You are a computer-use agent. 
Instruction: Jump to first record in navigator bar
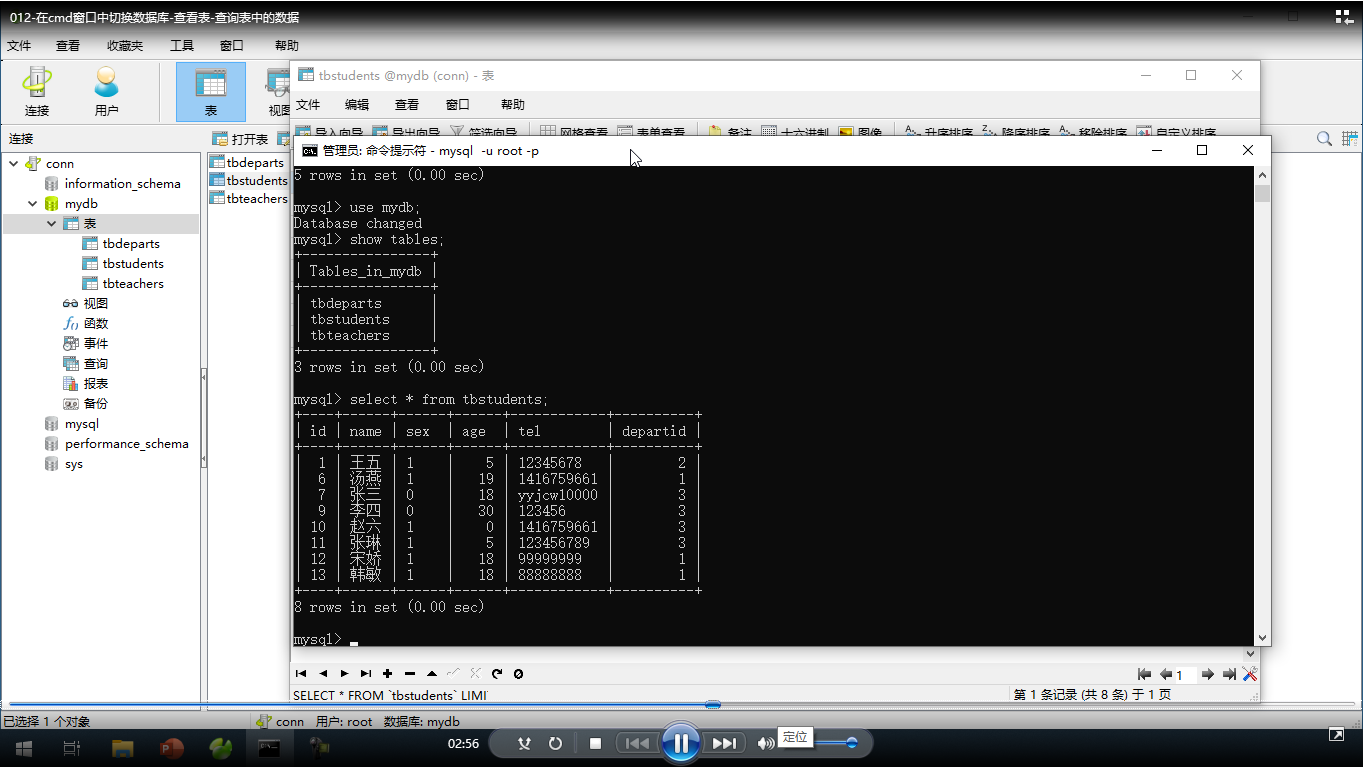click(x=301, y=674)
